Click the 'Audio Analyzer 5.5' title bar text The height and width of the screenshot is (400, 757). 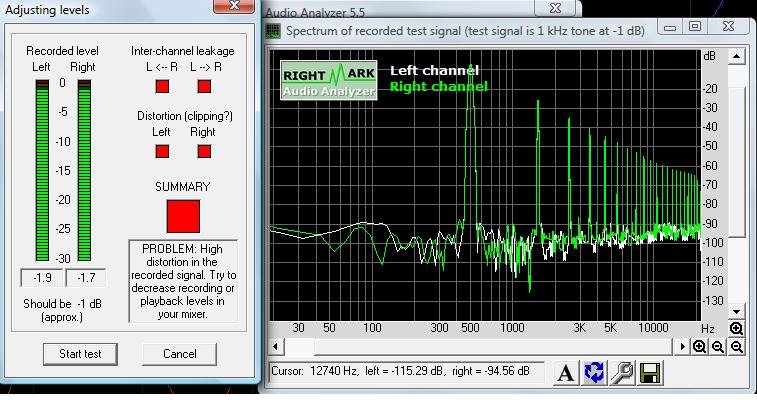[x=315, y=13]
